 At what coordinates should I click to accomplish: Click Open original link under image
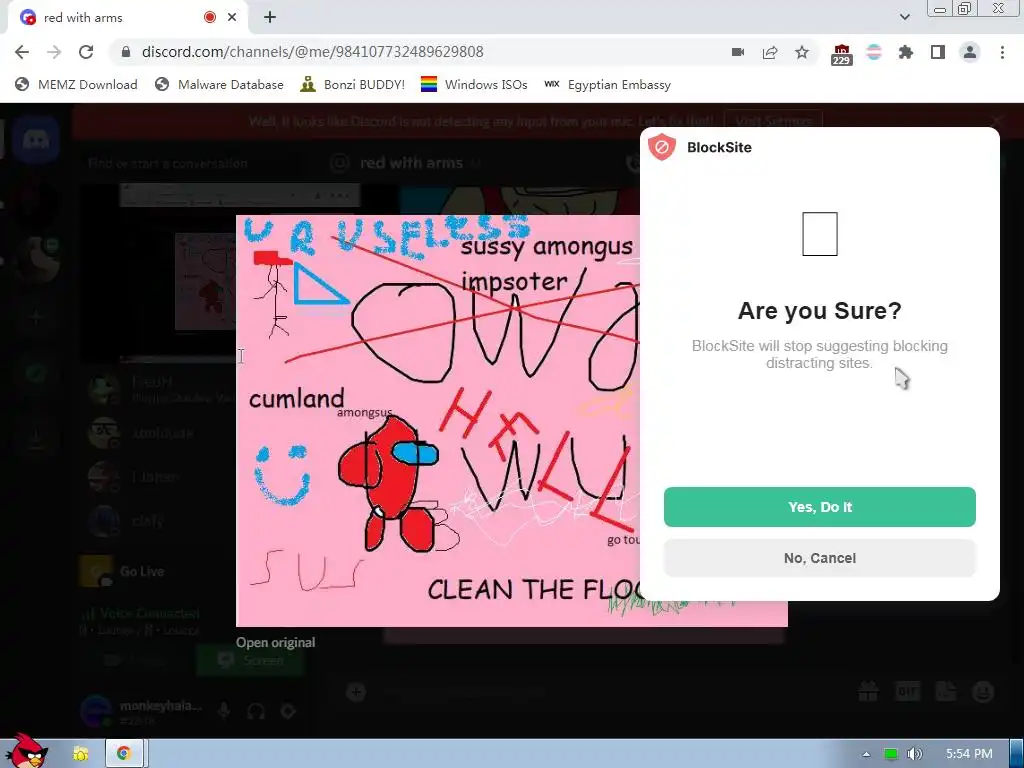(x=276, y=643)
